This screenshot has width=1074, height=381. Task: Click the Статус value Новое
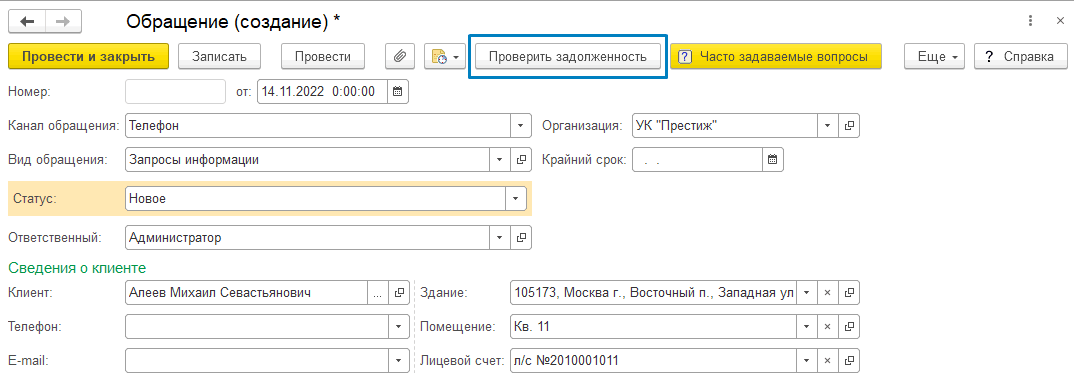147,199
